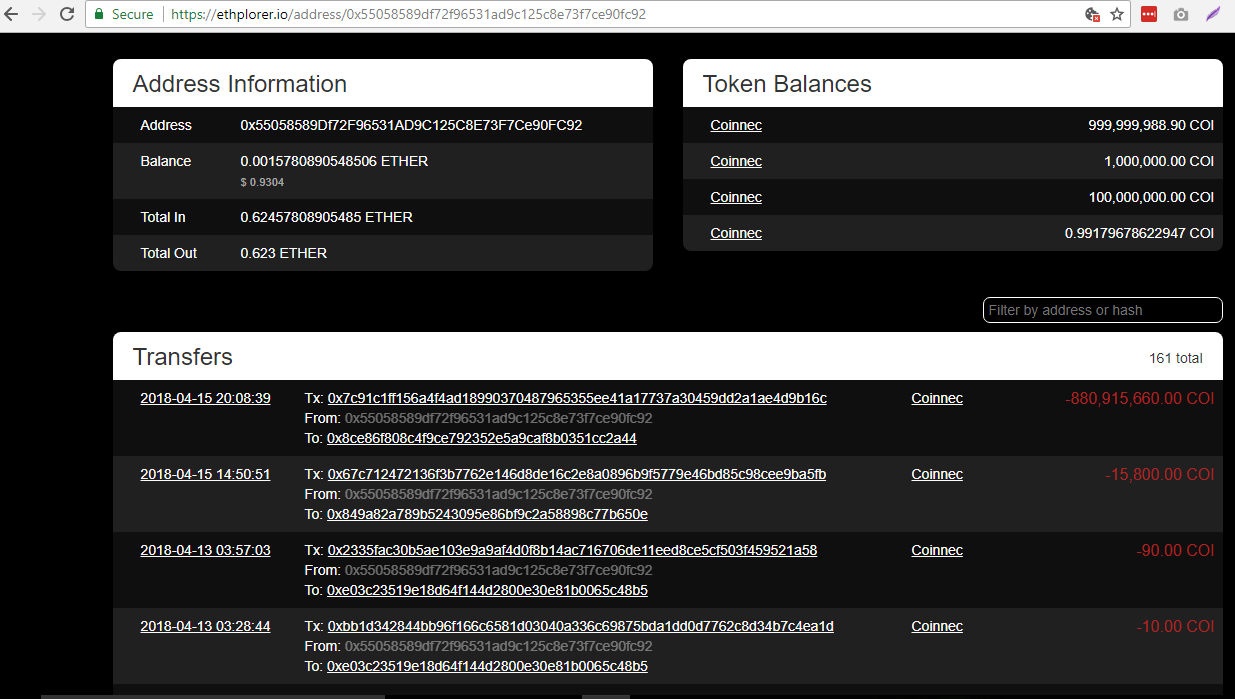This screenshot has height=699, width=1235.
Task: Open Coinnec token with 0.9917967822947 COI balance
Action: point(736,233)
